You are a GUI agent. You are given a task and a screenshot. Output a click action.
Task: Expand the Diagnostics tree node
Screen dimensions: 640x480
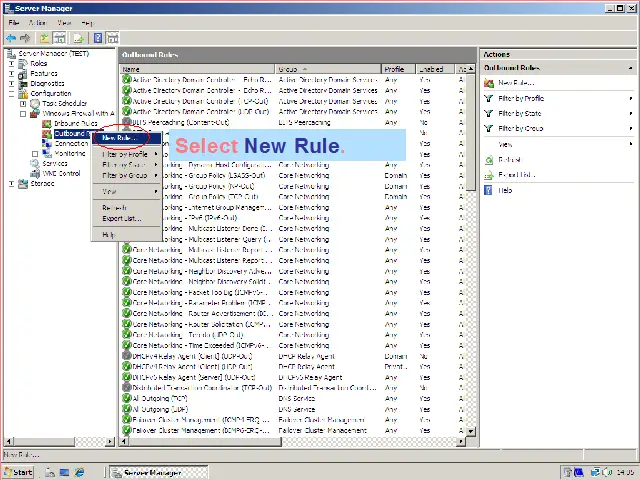11,84
